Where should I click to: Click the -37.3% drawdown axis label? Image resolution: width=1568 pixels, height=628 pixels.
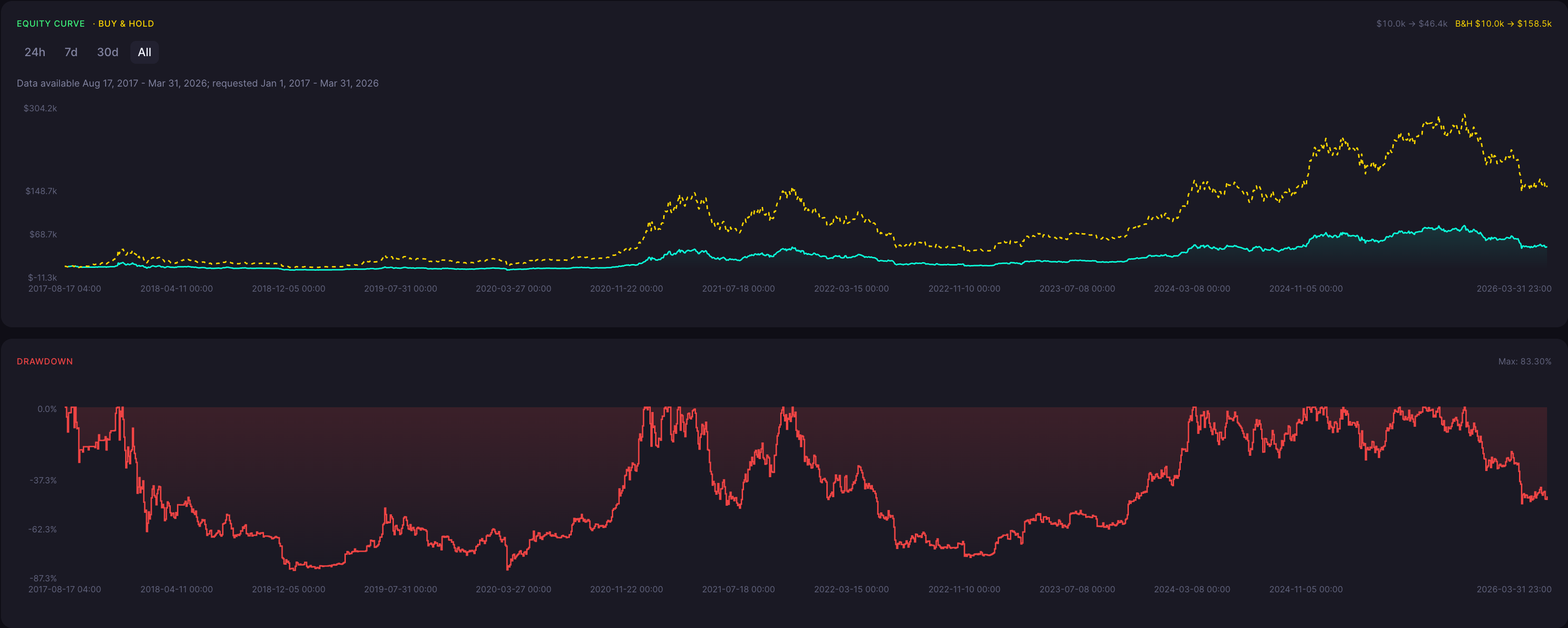(x=43, y=480)
